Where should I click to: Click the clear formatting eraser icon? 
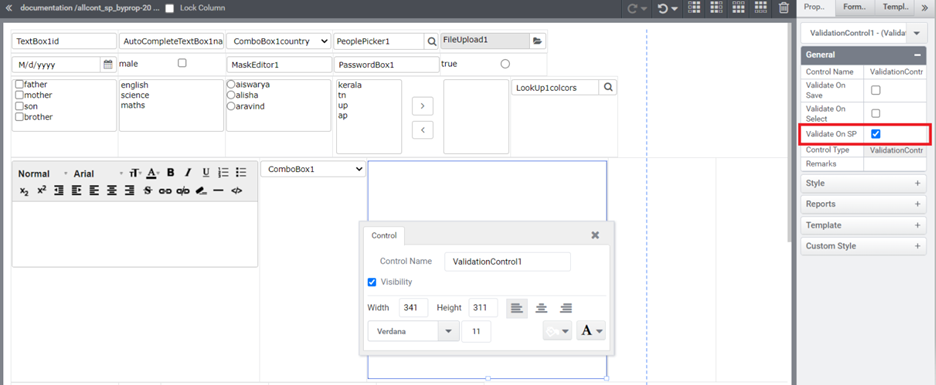201,190
